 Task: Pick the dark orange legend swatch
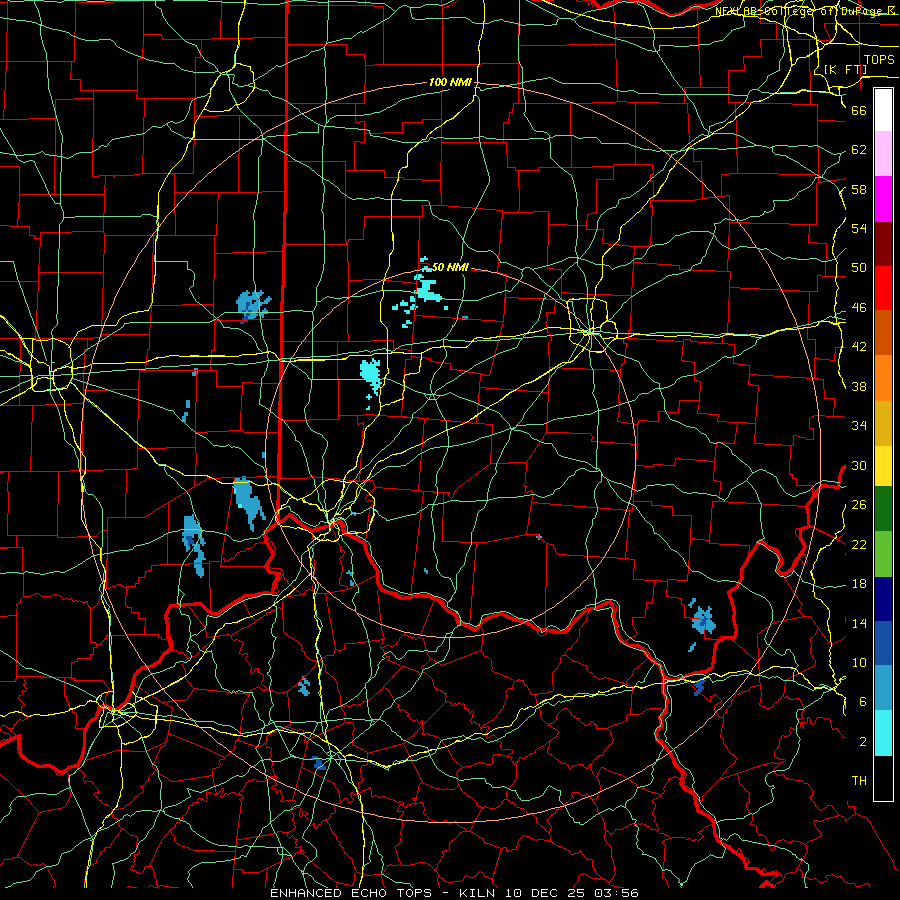pyautogui.click(x=883, y=332)
